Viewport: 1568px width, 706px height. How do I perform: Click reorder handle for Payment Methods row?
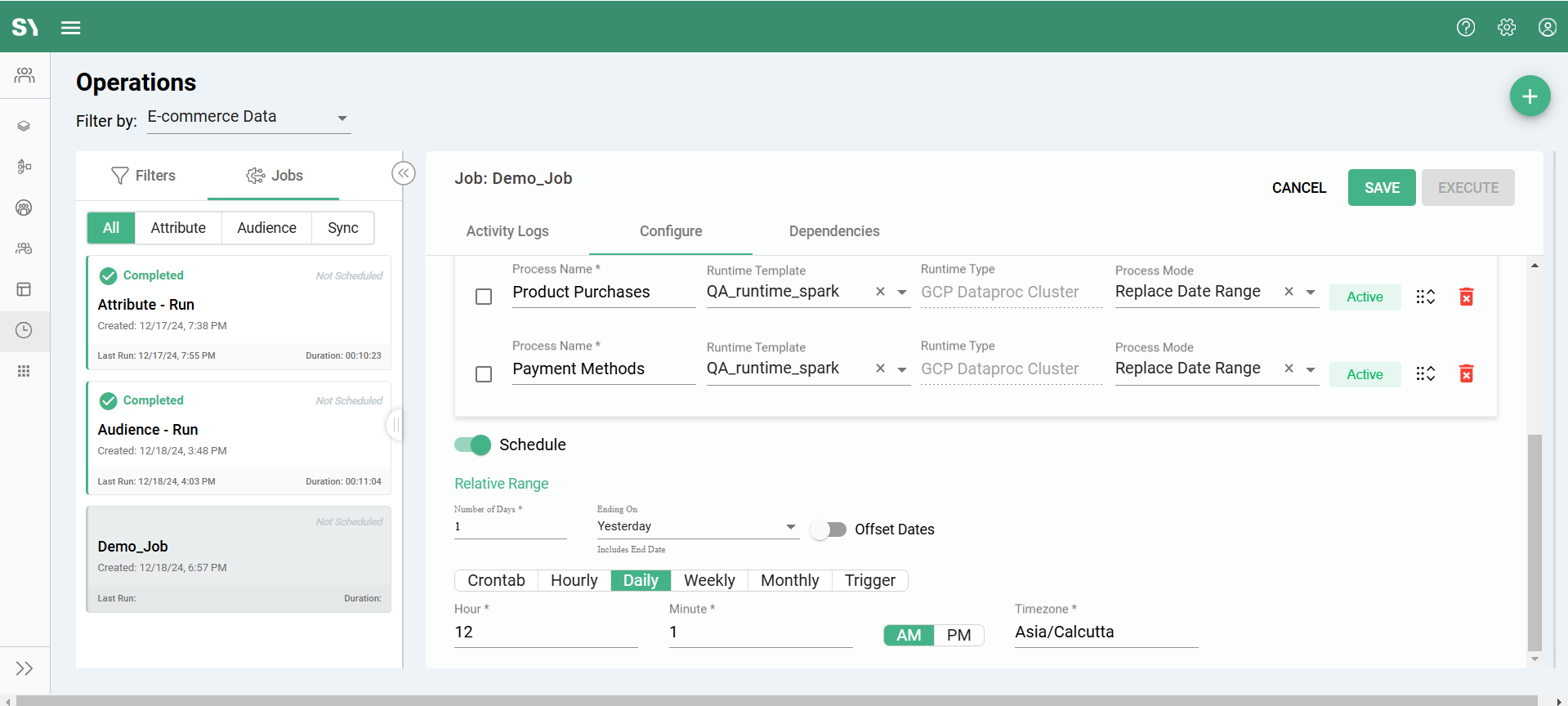pyautogui.click(x=1425, y=373)
